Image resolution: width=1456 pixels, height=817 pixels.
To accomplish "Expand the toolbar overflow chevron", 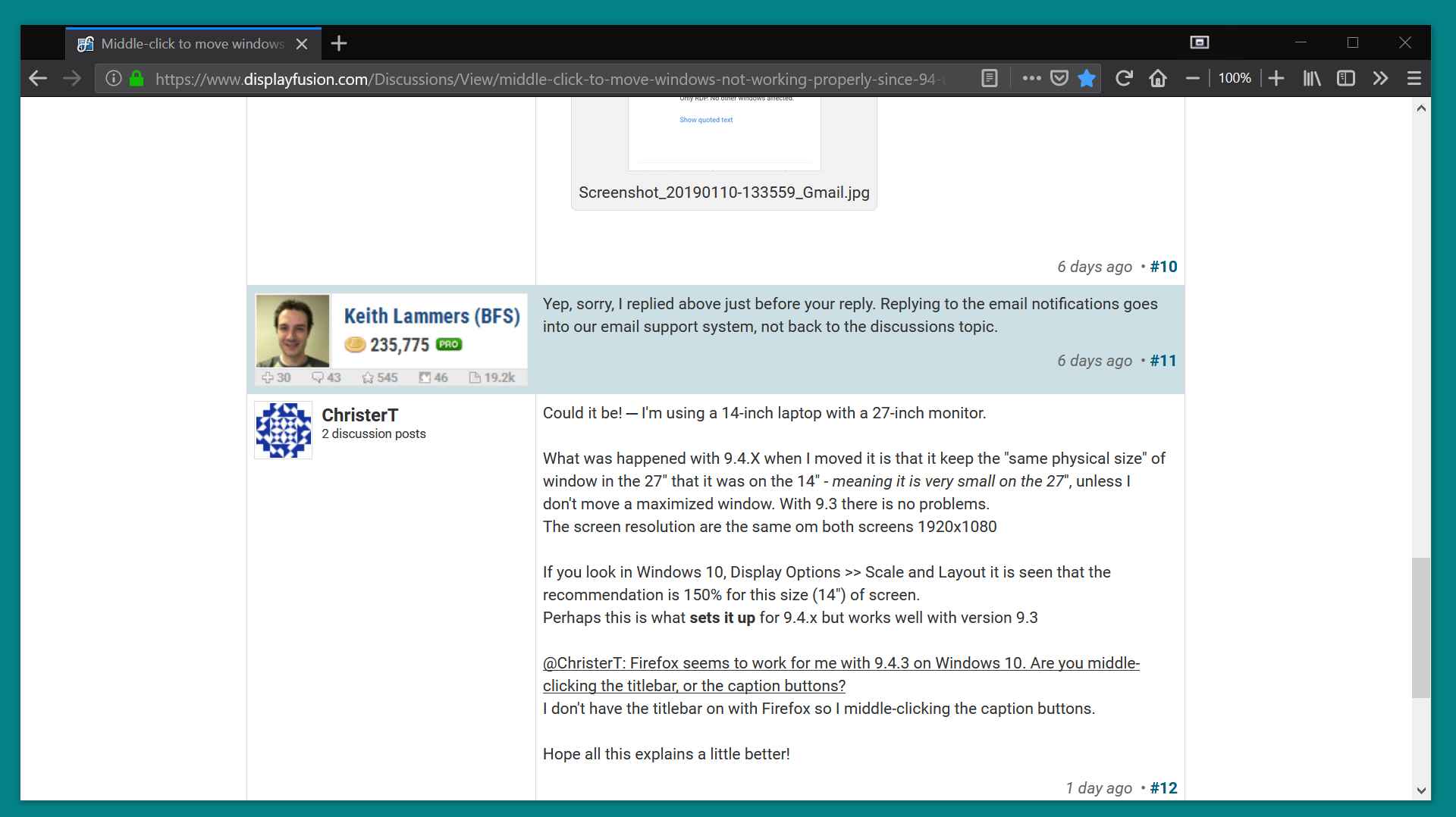I will point(1380,78).
